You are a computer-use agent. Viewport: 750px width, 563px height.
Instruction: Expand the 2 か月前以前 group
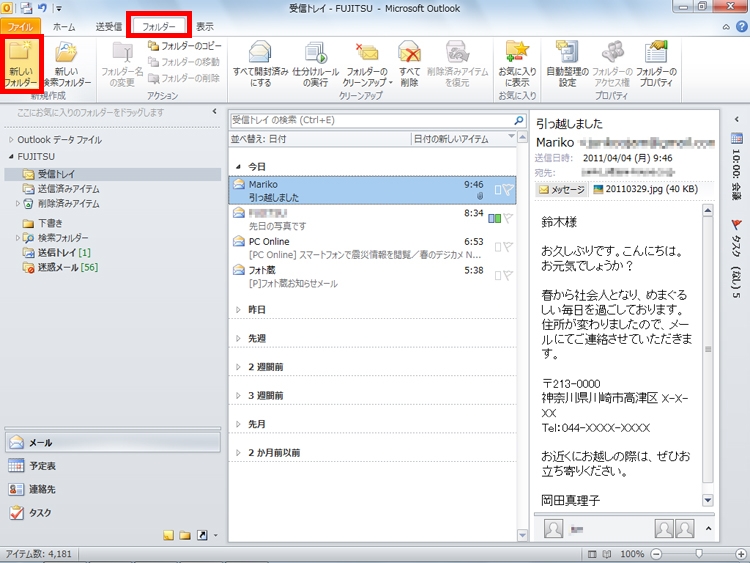click(x=238, y=453)
